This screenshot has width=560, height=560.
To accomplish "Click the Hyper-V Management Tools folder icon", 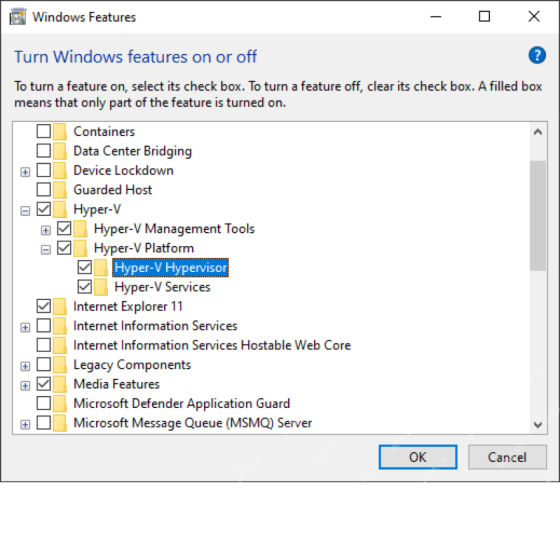I will pyautogui.click(x=80, y=229).
